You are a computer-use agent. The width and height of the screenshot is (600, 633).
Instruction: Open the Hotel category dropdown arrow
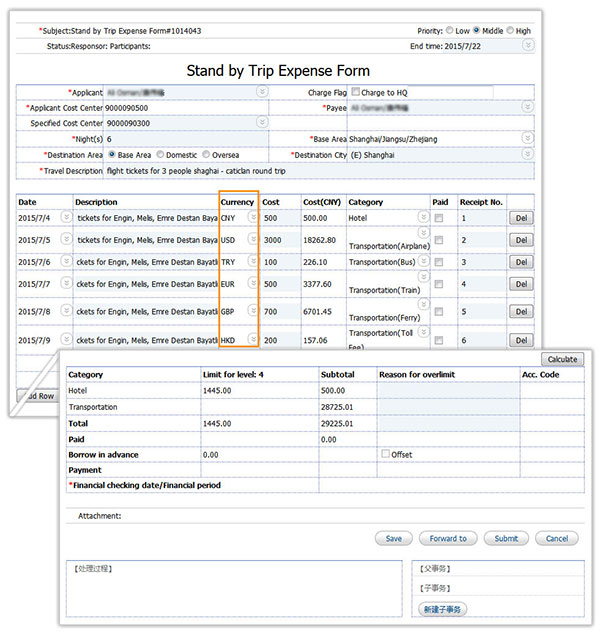click(x=423, y=217)
